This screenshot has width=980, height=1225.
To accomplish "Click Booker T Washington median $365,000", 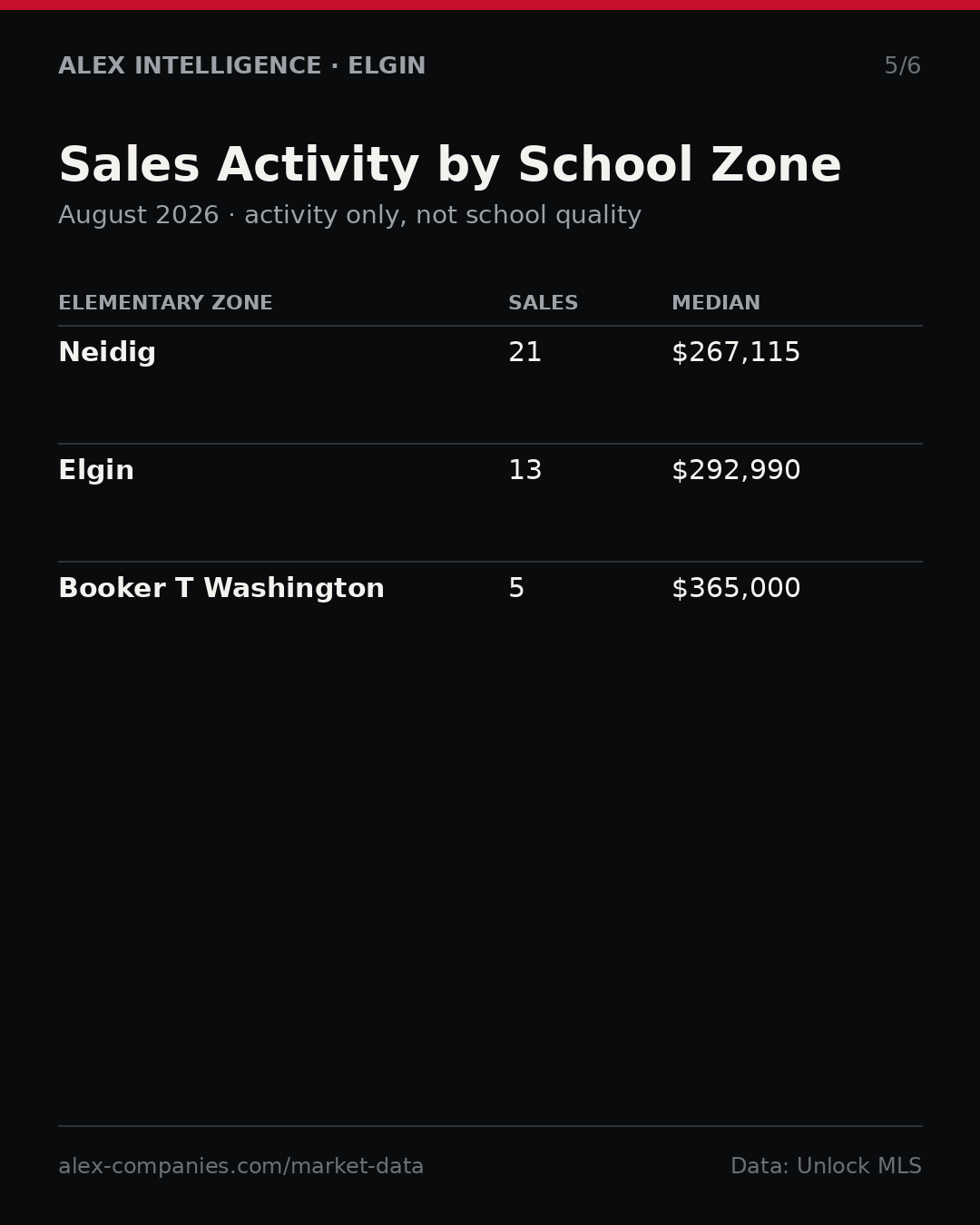I will coord(736,589).
